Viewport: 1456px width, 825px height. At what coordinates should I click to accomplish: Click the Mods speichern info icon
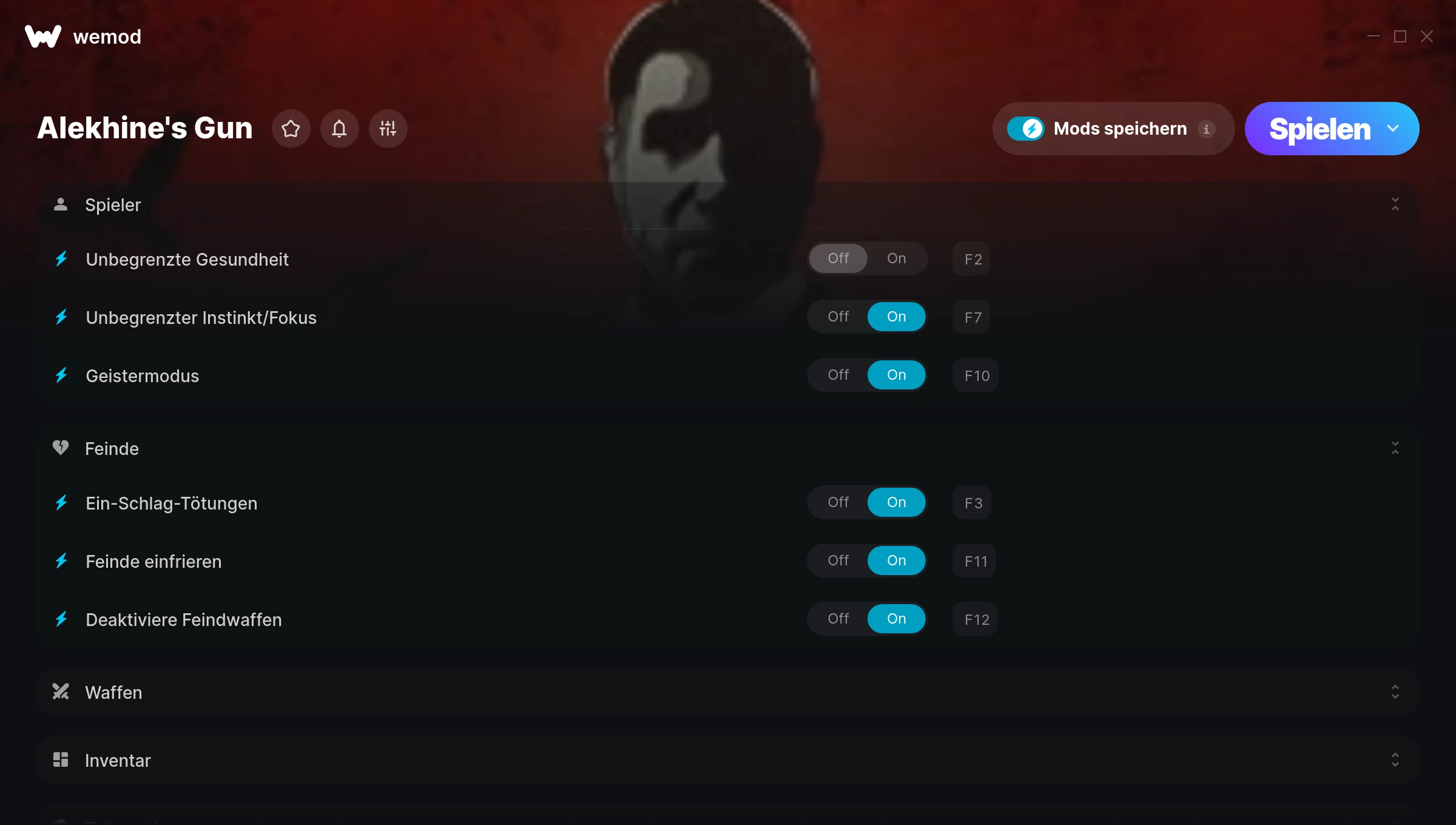click(x=1207, y=129)
